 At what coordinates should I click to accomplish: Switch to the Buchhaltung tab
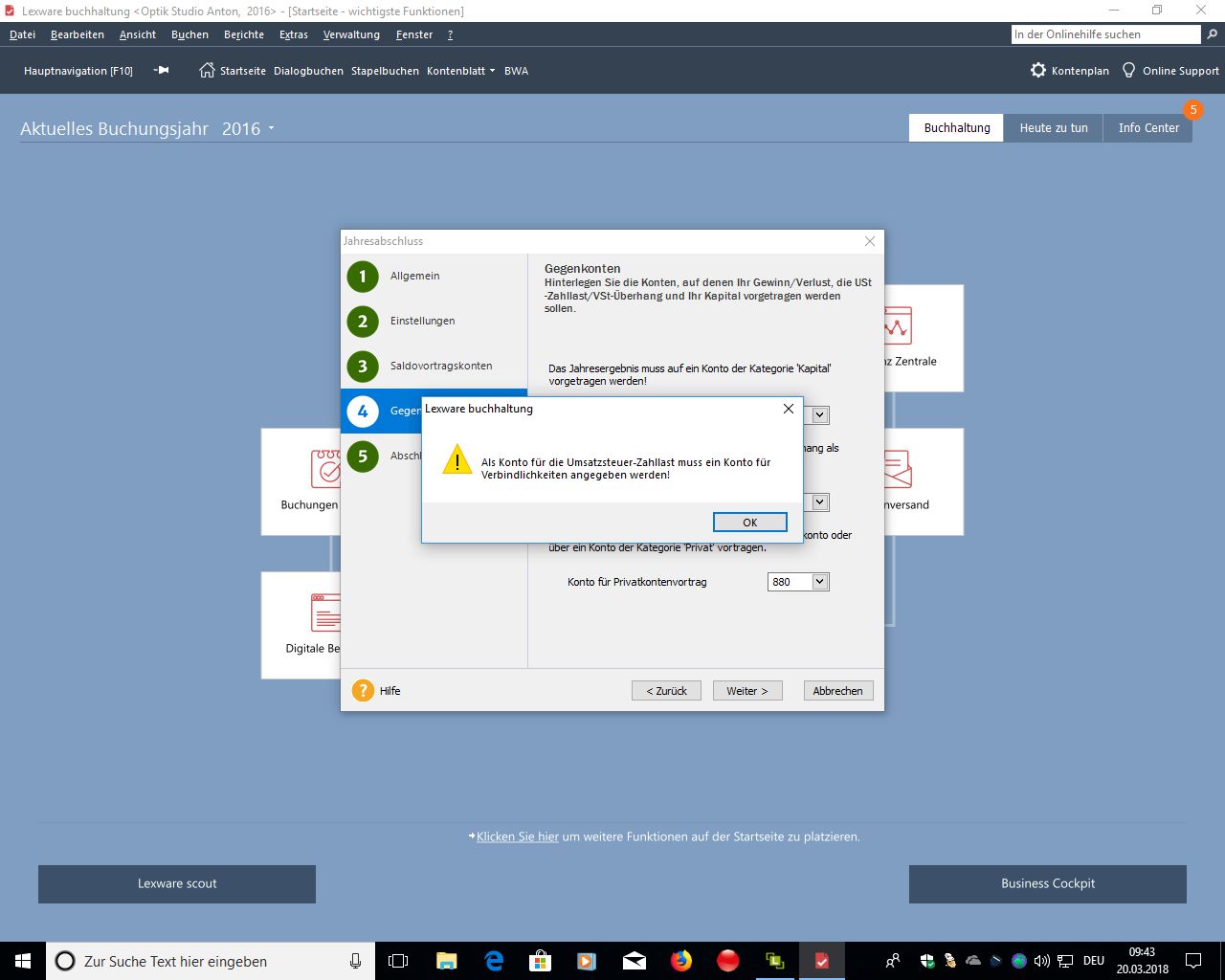pyautogui.click(x=957, y=128)
